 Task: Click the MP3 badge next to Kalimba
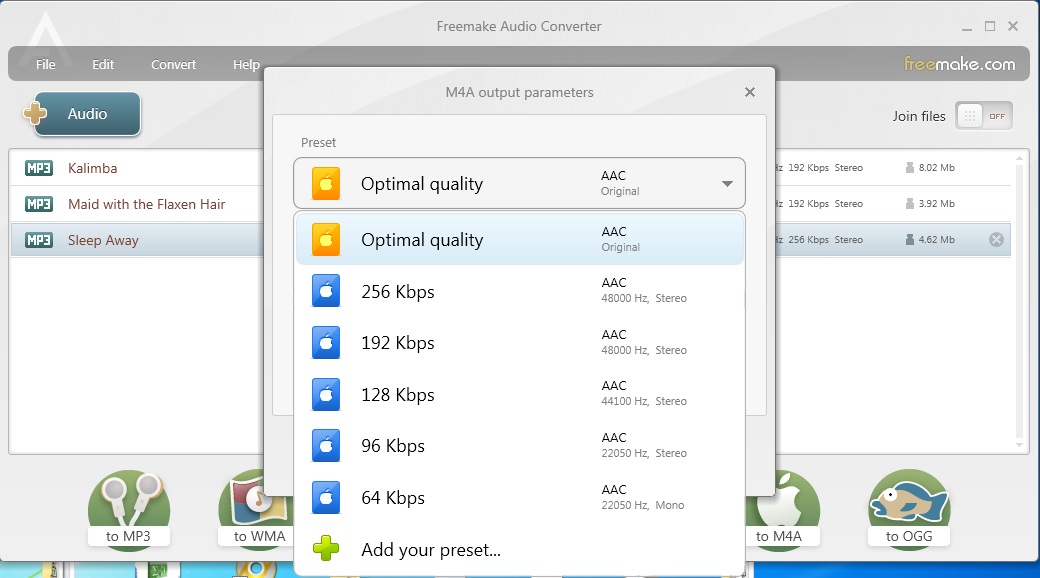(38, 168)
